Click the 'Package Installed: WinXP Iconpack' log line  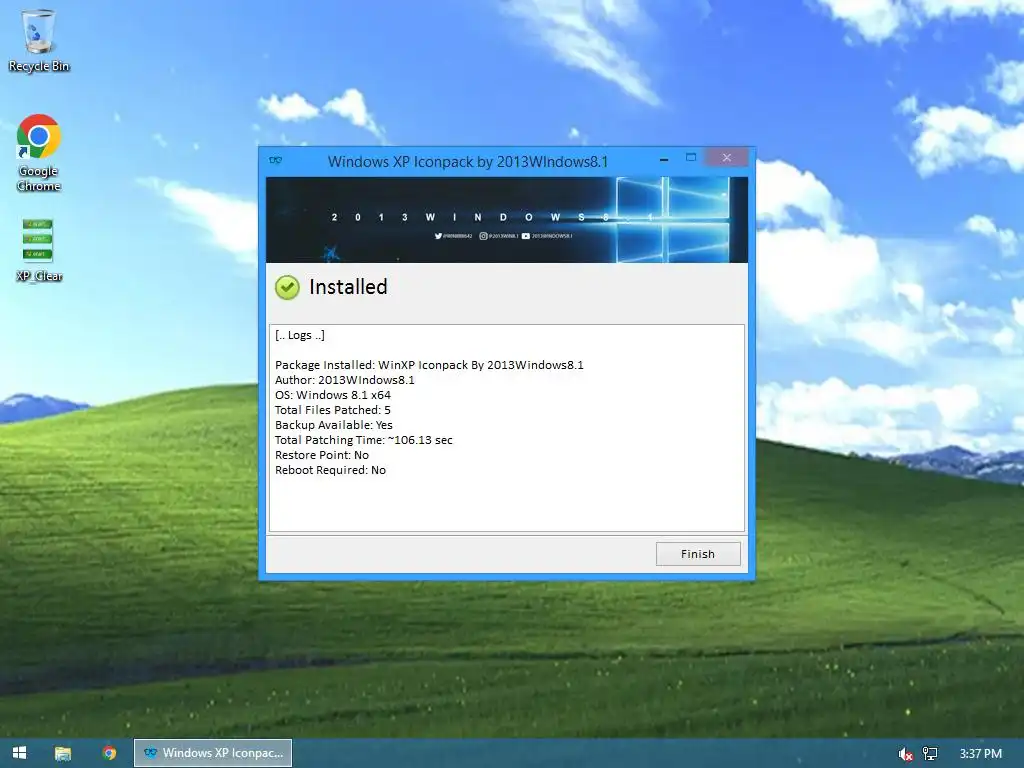pyautogui.click(x=429, y=365)
